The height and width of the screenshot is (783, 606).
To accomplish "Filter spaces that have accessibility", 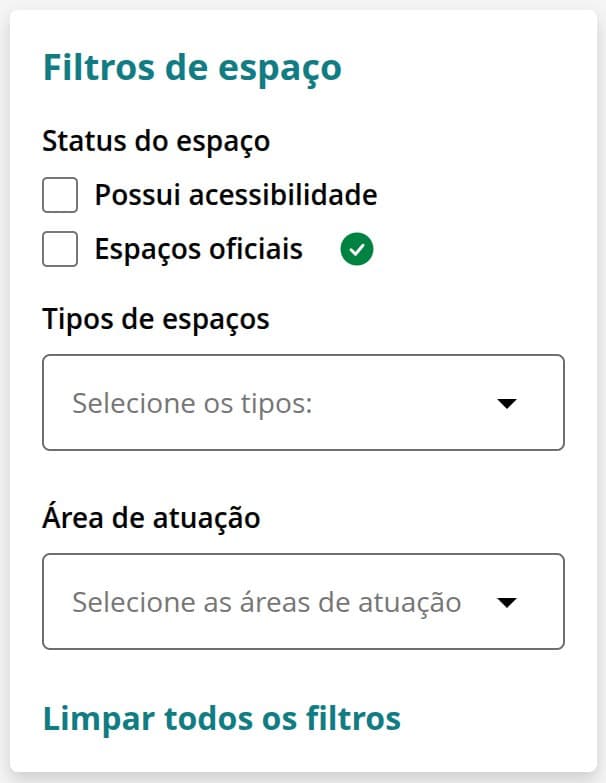I will click(x=60, y=195).
